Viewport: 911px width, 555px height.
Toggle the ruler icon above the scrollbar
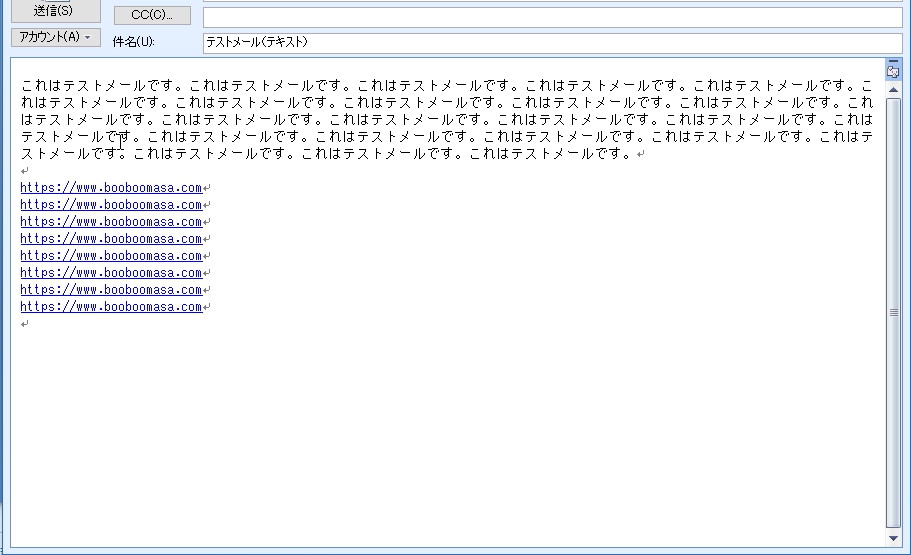893,72
